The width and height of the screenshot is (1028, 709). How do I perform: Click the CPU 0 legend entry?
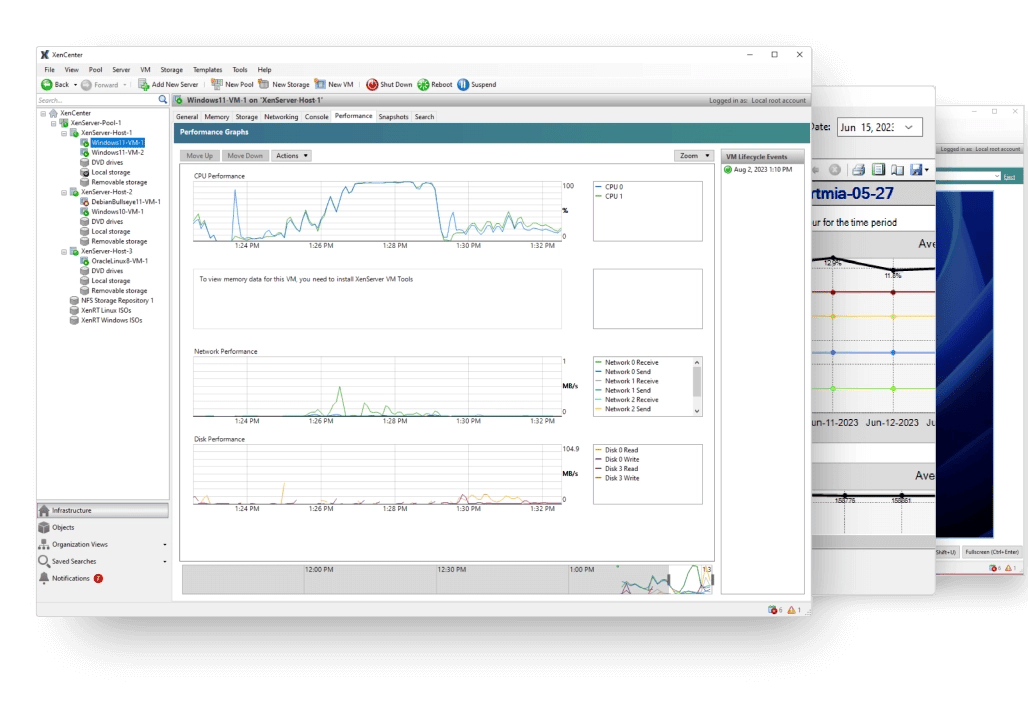click(609, 187)
